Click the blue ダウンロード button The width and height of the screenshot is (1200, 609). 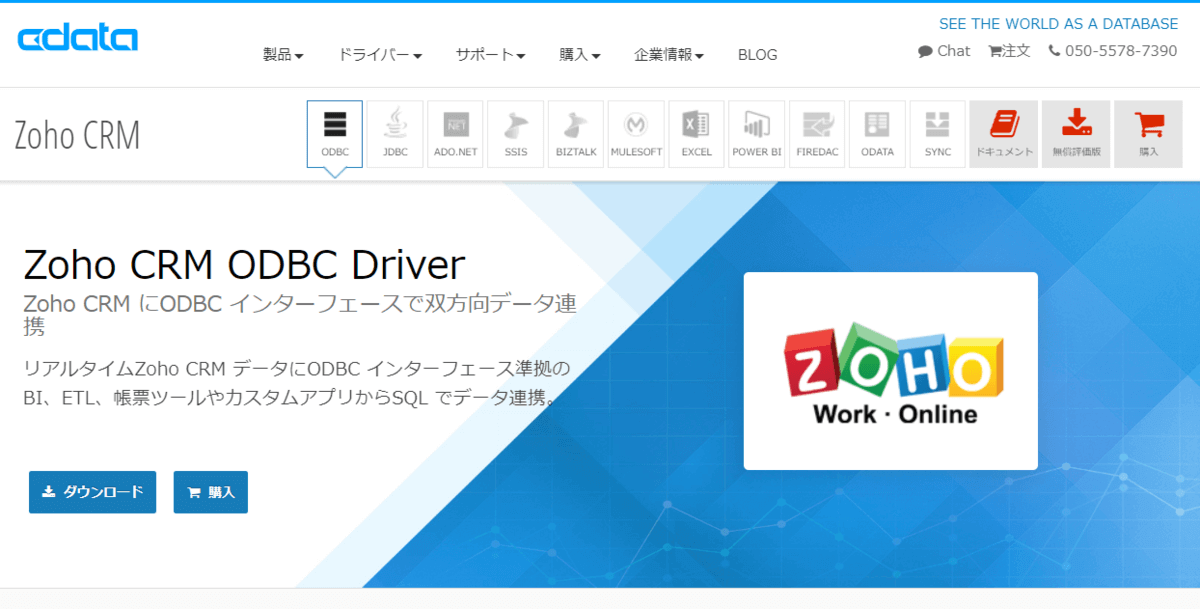(x=92, y=492)
